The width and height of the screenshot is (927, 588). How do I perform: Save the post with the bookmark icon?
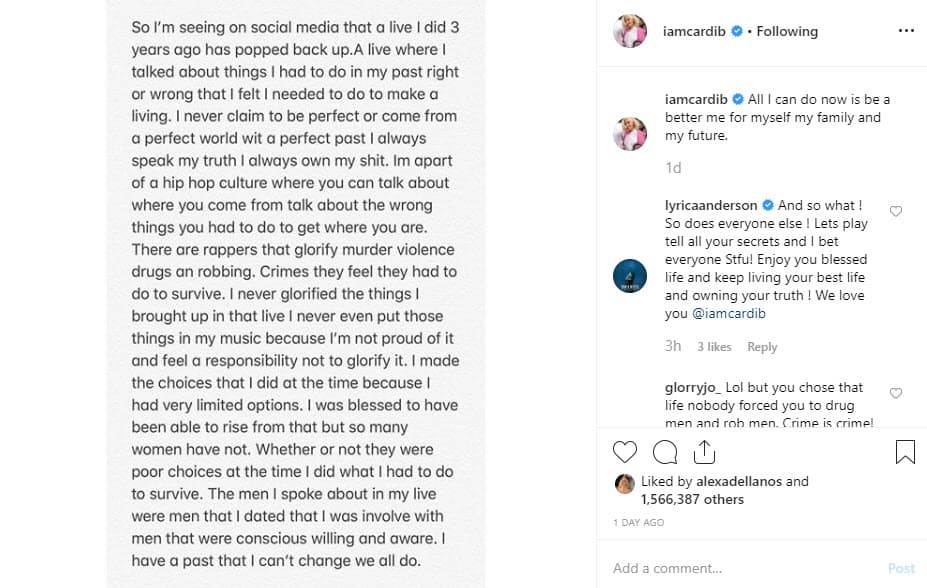905,452
